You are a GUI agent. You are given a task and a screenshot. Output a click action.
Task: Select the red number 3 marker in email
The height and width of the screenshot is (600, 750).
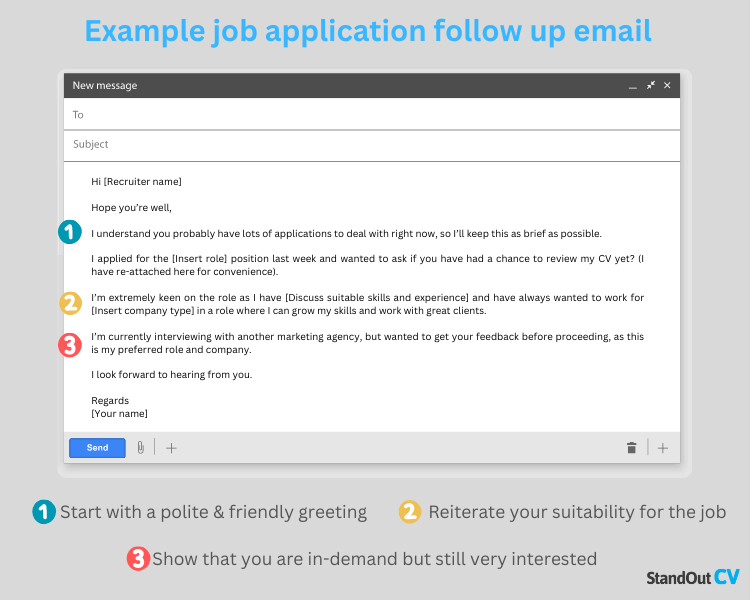(x=70, y=345)
